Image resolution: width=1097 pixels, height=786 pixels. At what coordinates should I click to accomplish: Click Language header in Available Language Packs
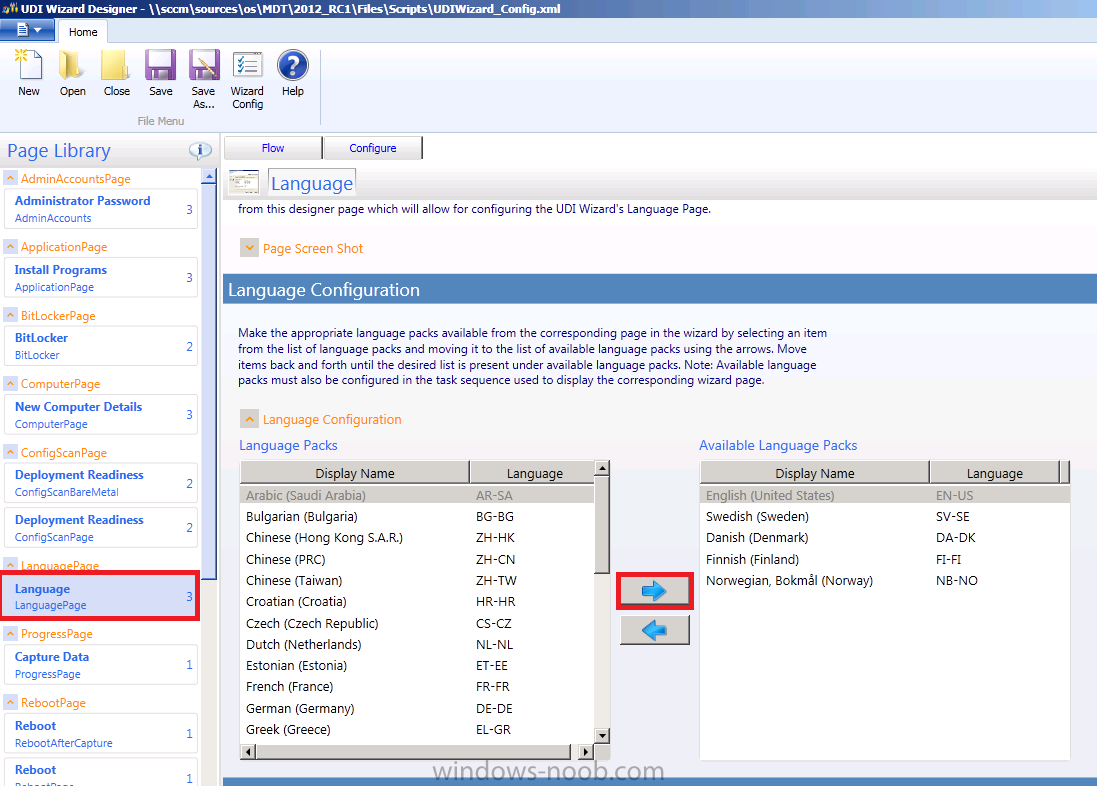(994, 473)
